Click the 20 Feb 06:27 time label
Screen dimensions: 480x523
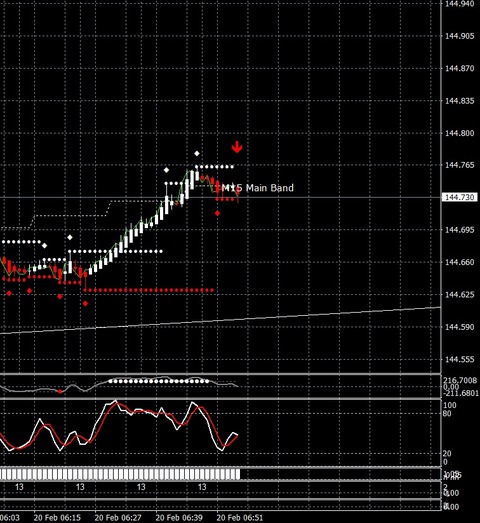118,518
